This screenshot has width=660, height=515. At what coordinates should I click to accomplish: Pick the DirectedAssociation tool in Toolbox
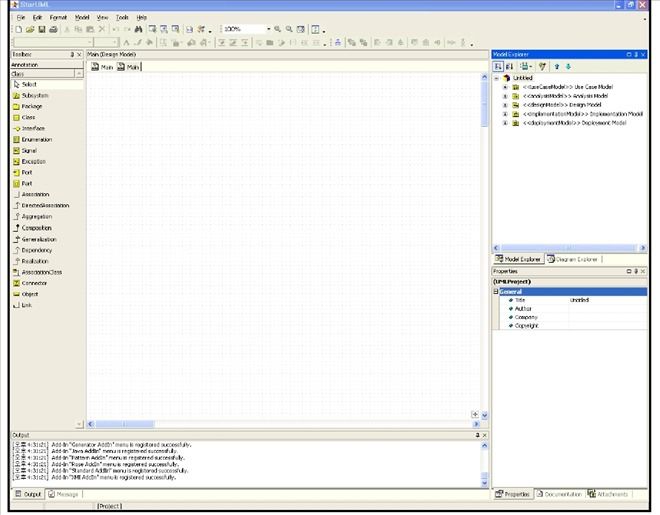47,205
